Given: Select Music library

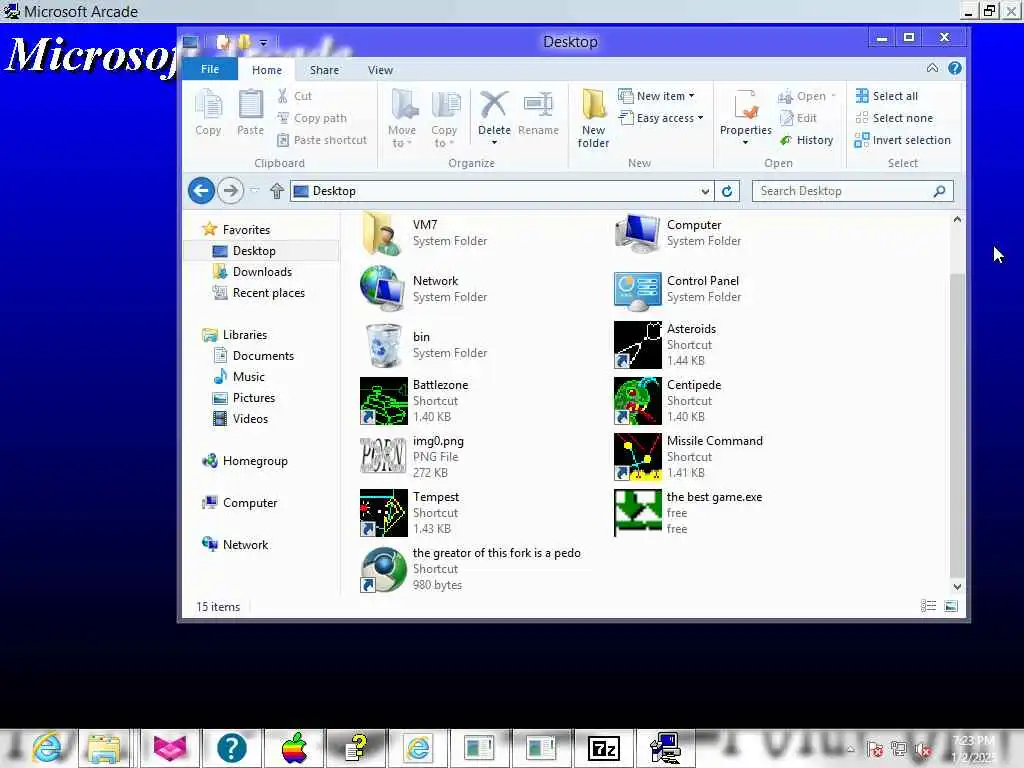Looking at the screenshot, I should point(248,377).
